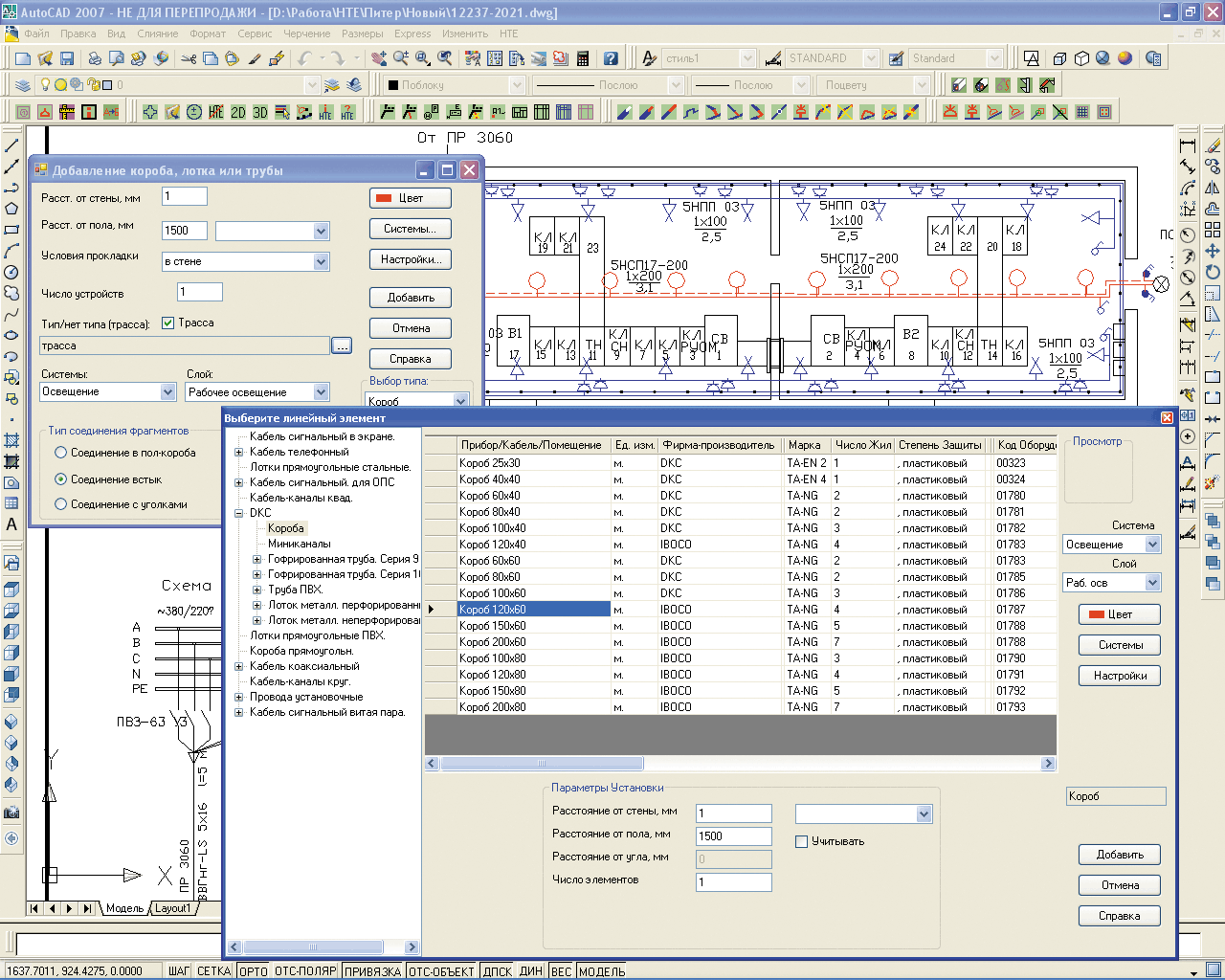This screenshot has width=1225, height=980.
Task: Click the 3D mode toolbar icon
Action: pyautogui.click(x=260, y=112)
